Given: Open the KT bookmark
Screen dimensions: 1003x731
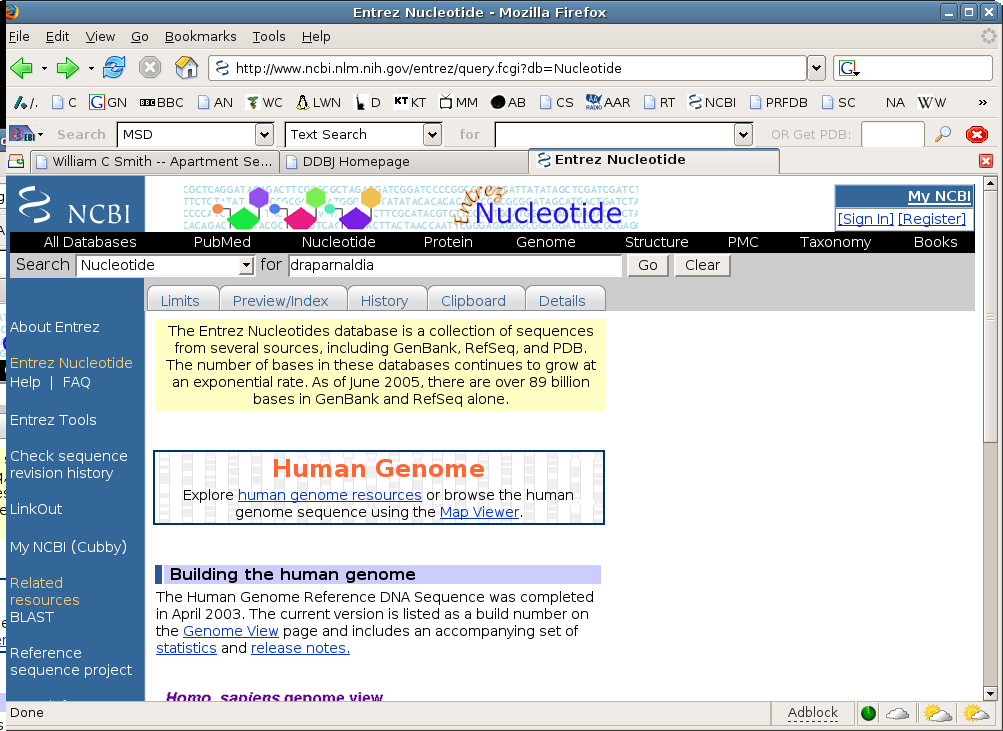Looking at the screenshot, I should pos(410,102).
